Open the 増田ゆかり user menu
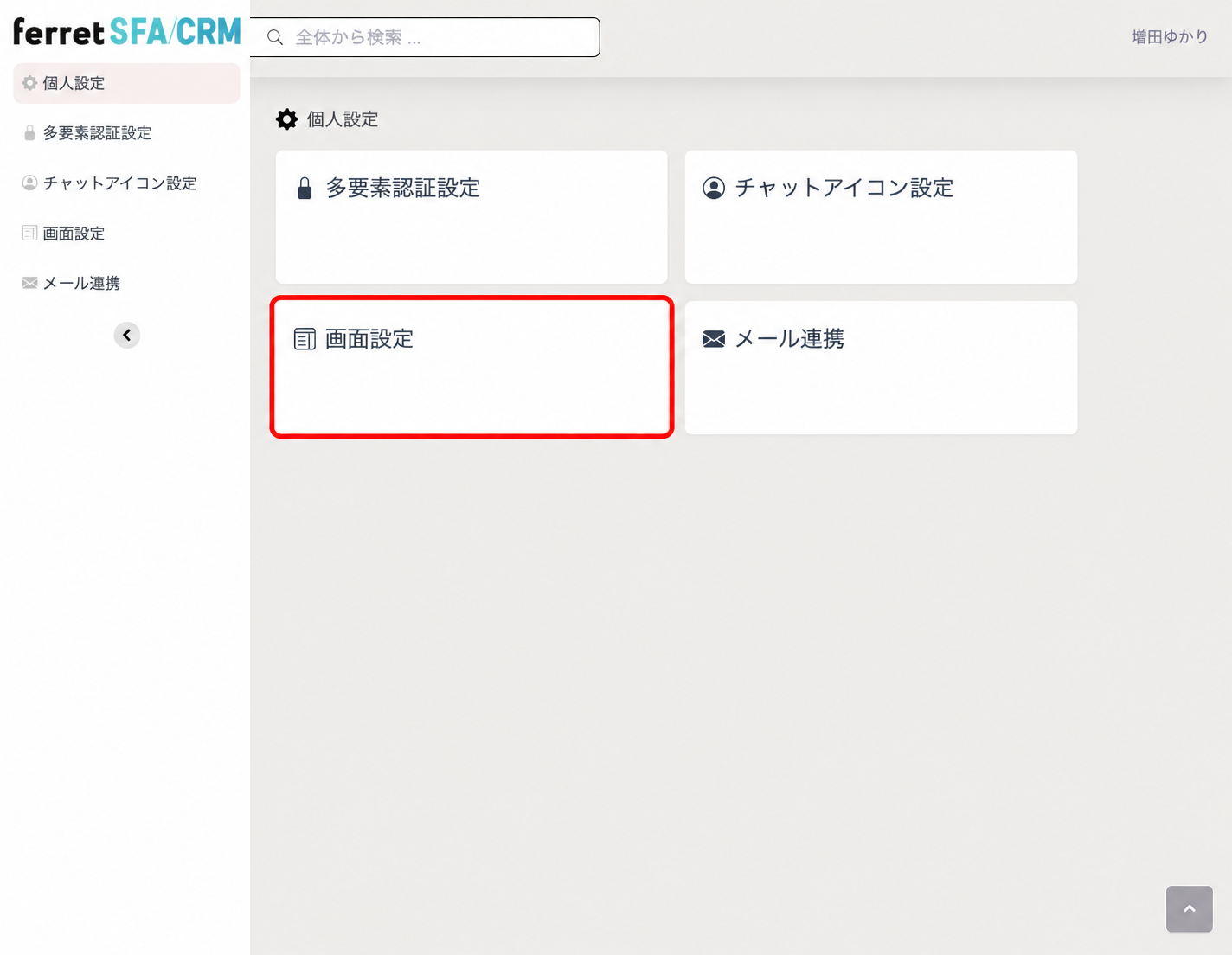1232x955 pixels. coord(1170,37)
